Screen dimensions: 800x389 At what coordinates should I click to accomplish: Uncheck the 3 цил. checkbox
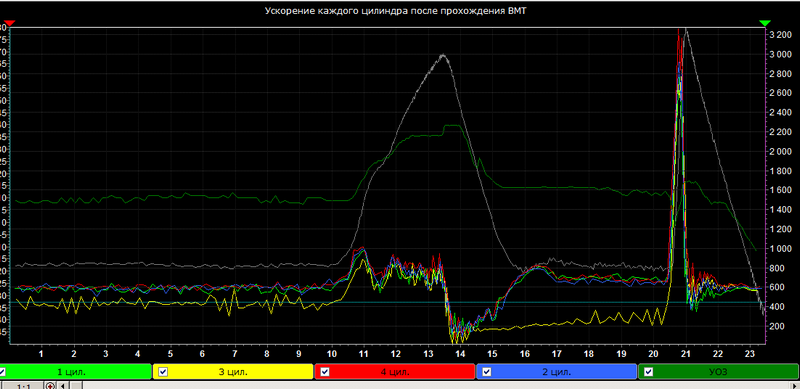[163, 372]
